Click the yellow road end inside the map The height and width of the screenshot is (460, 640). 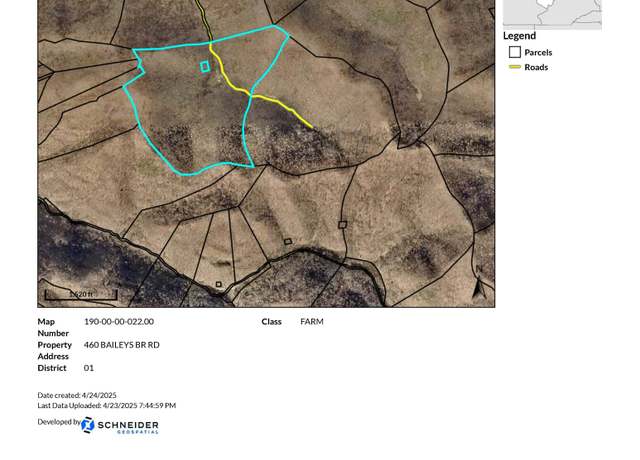[312, 127]
